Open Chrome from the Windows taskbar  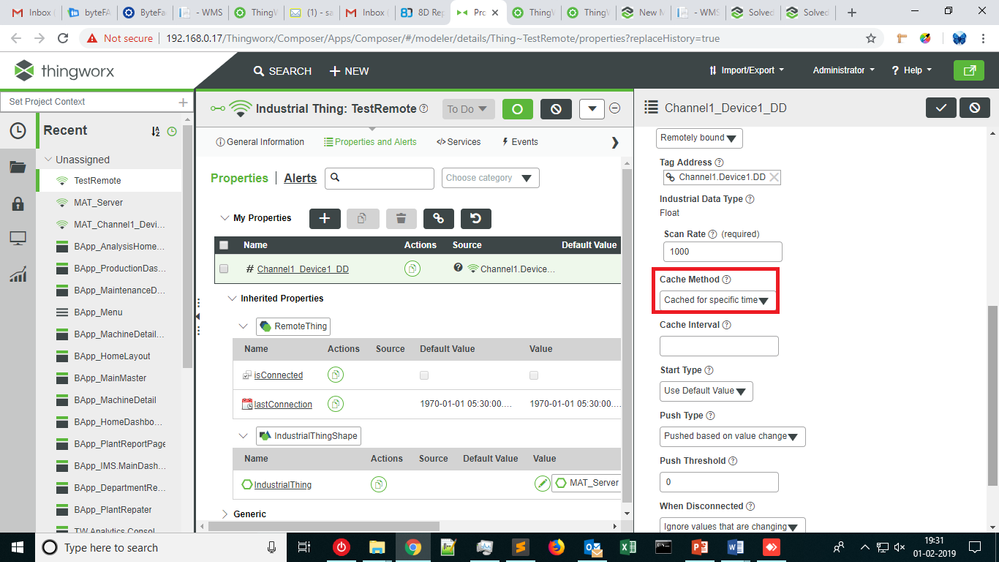[413, 547]
